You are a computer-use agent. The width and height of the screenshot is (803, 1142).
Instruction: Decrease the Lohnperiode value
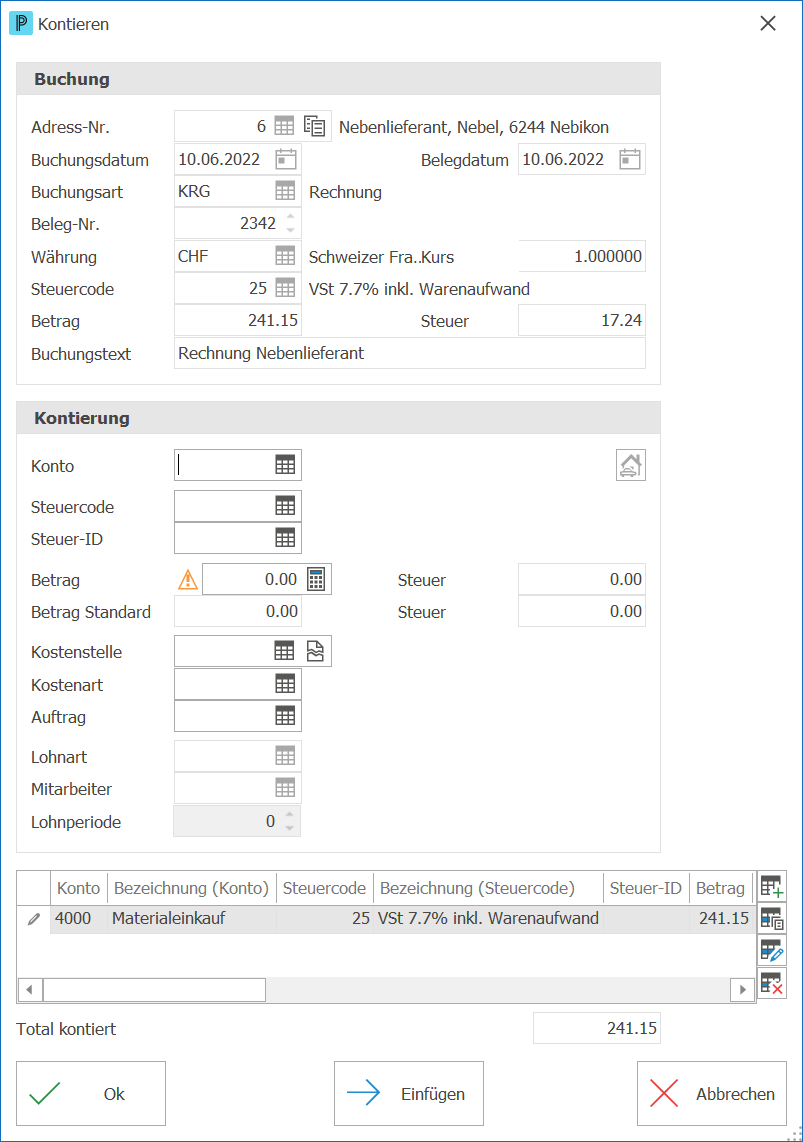click(x=289, y=829)
